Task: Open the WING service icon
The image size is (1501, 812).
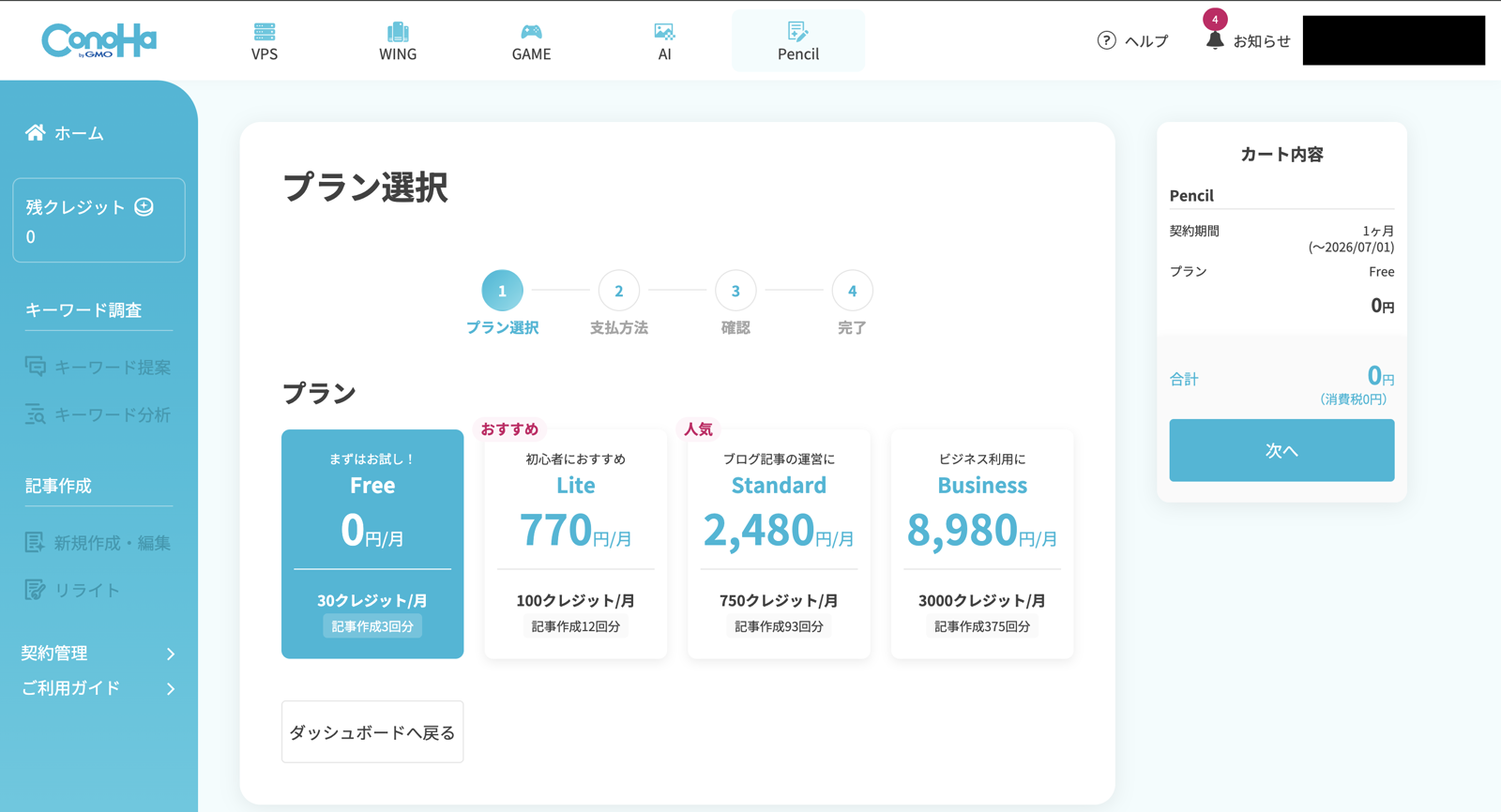Action: click(x=398, y=32)
